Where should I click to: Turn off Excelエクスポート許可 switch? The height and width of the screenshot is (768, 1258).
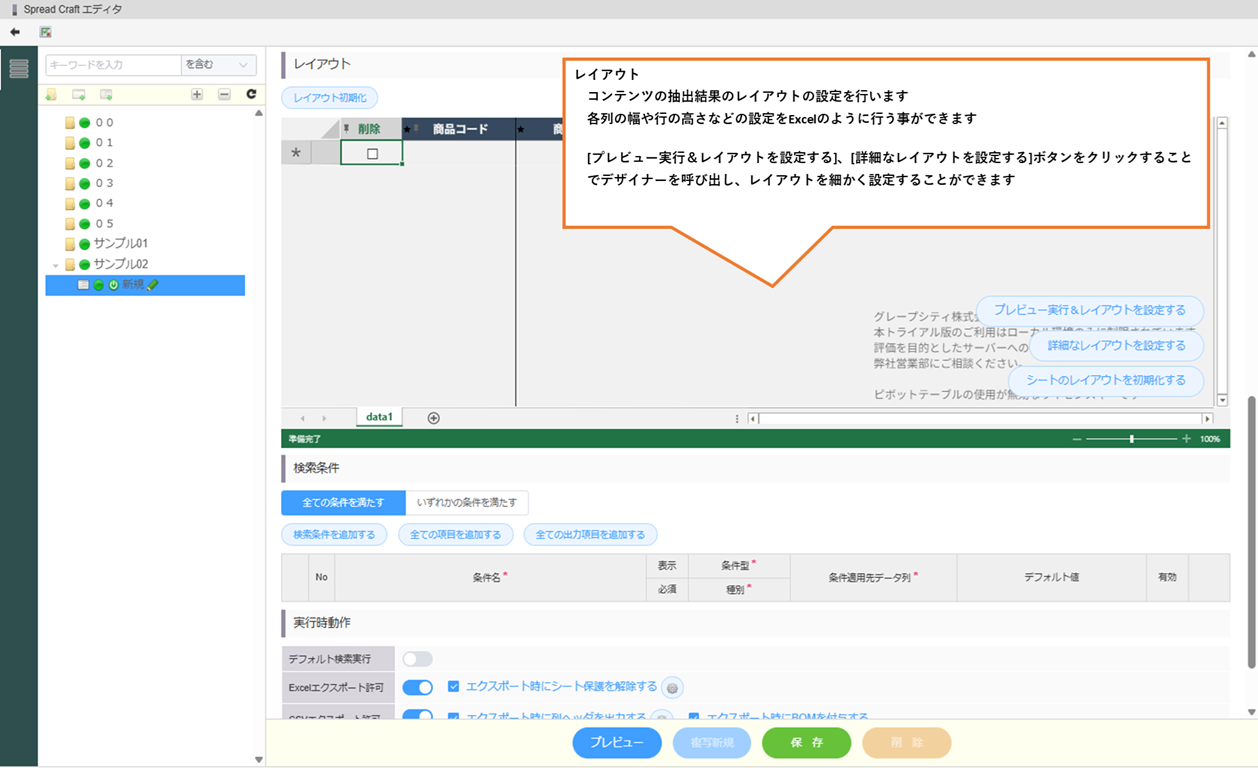417,687
